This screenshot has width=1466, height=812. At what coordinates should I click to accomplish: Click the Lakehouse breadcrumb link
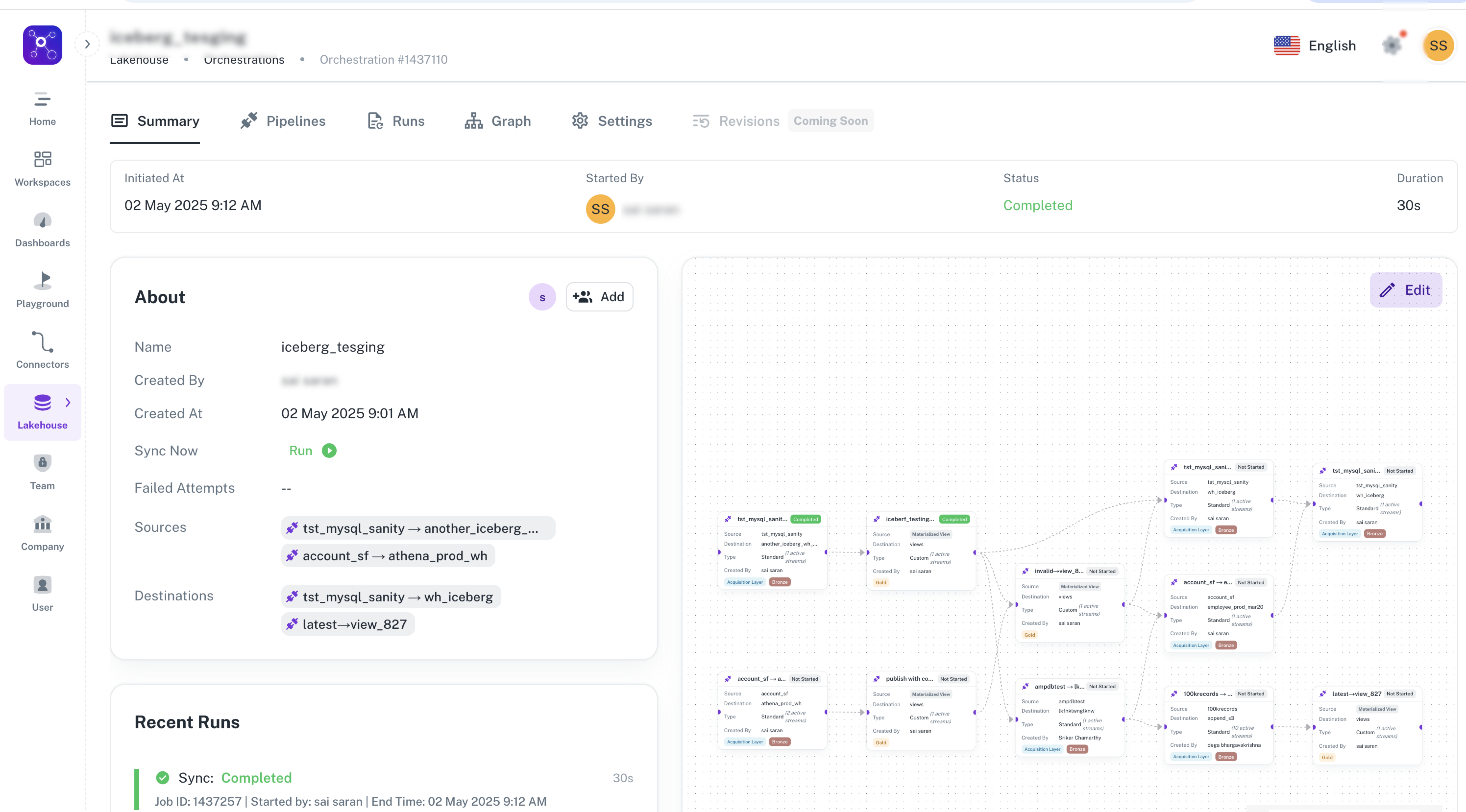coord(139,60)
